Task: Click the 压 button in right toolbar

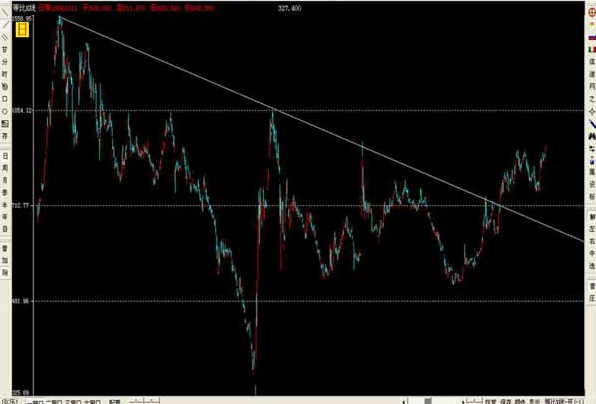Action: pos(592,298)
